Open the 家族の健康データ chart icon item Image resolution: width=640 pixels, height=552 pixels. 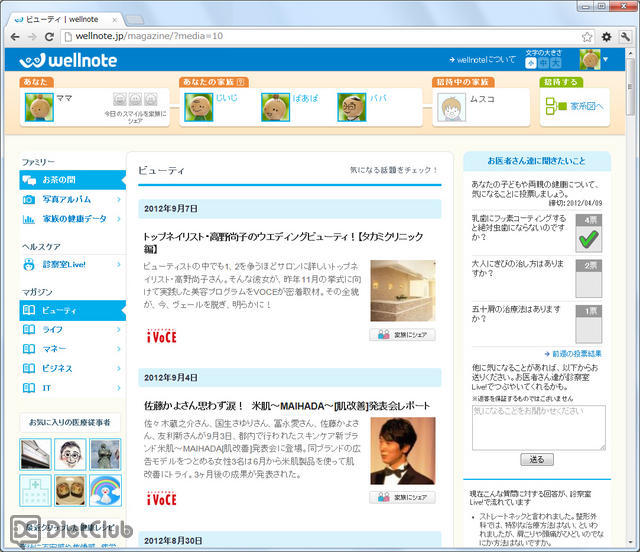pos(29,218)
